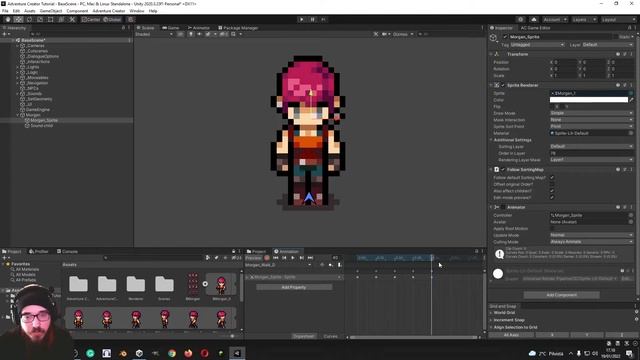
Task: Open the Shaded draw mode dropdown
Action: pos(154,34)
